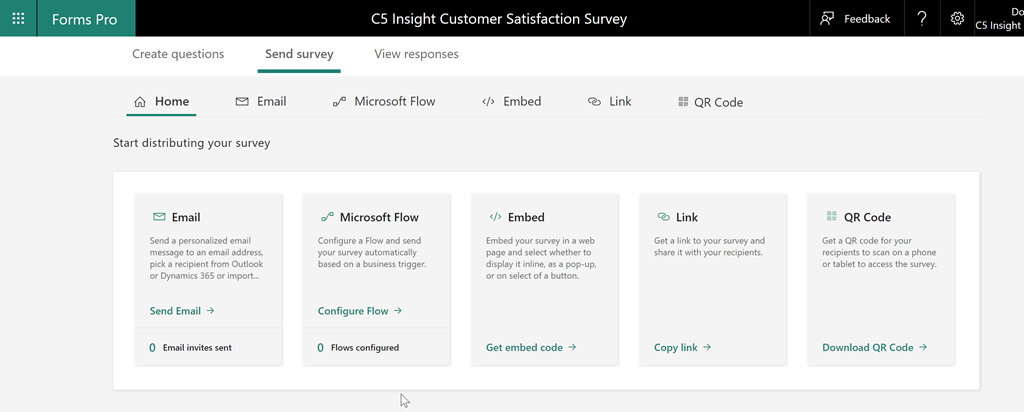
Task: Click the Link chain tab icon
Action: [594, 102]
